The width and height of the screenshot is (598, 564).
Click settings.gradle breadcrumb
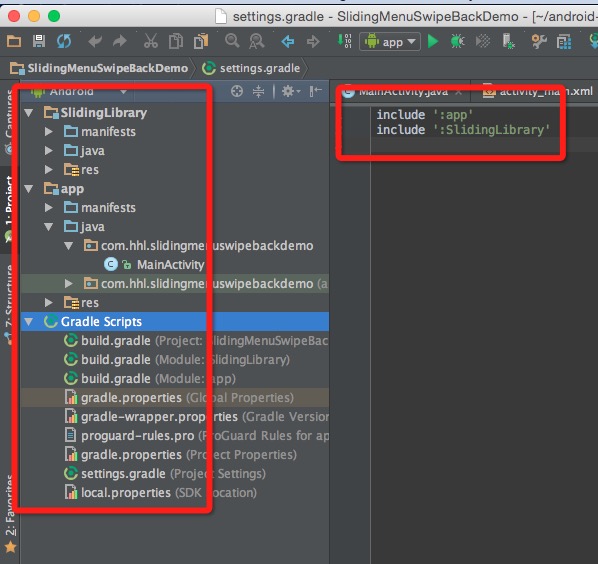coord(251,68)
